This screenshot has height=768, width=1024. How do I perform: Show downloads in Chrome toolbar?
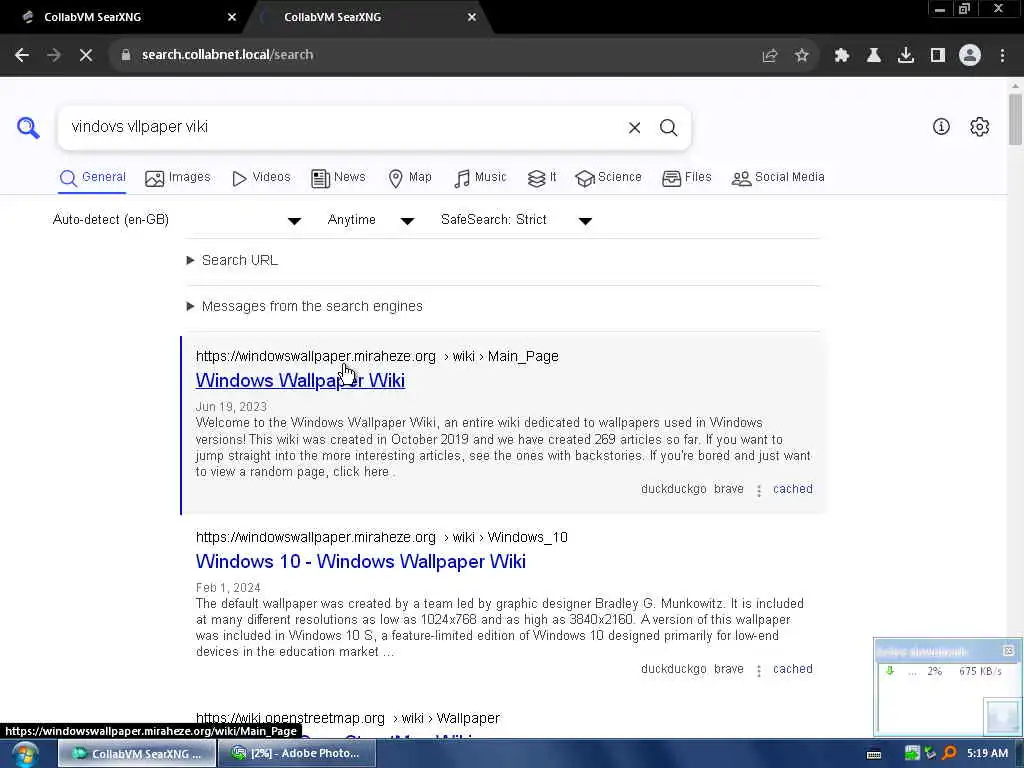coord(906,56)
